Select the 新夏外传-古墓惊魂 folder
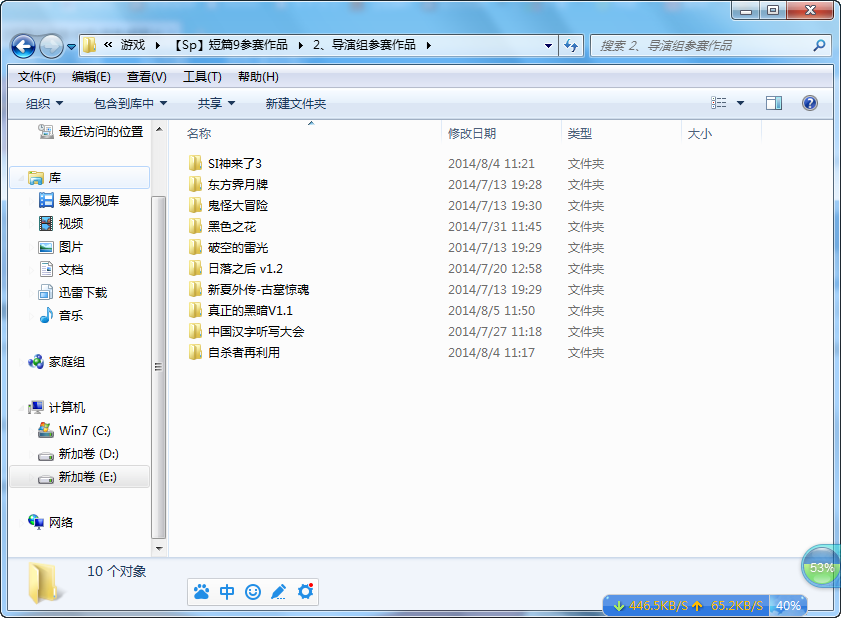 (x=249, y=289)
